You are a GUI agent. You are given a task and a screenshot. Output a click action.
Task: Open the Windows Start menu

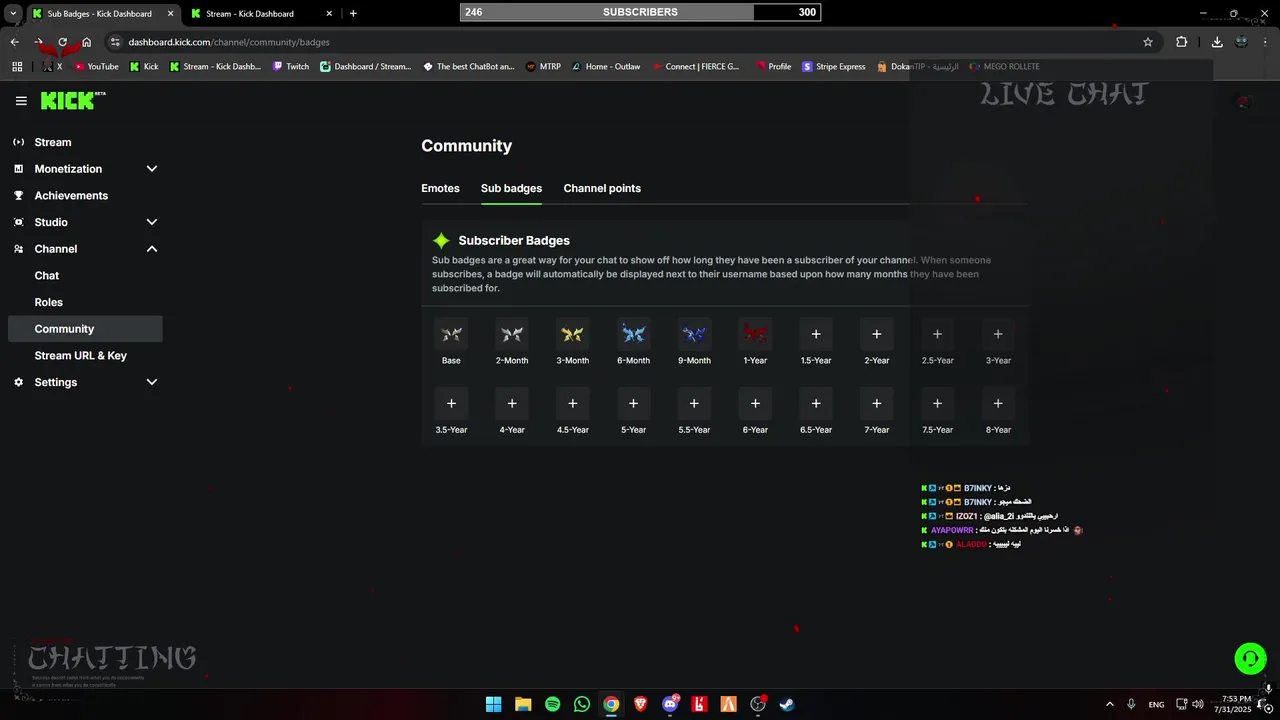pos(493,704)
